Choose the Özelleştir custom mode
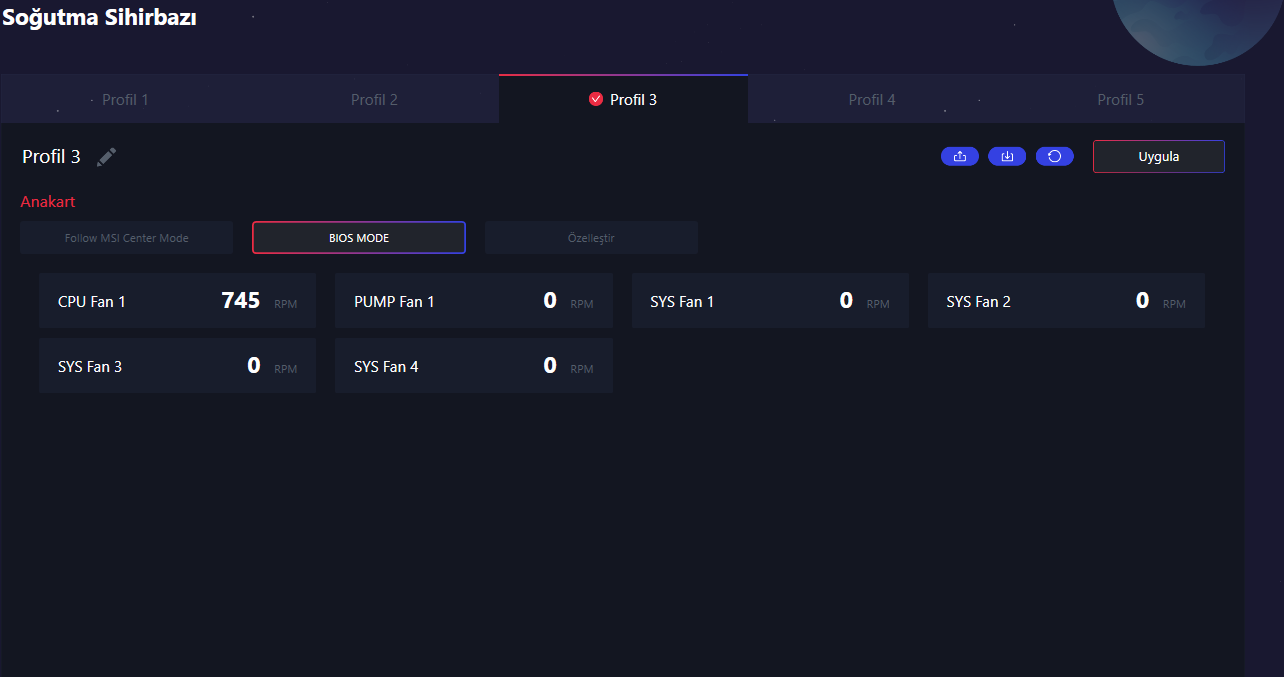This screenshot has height=677, width=1284. pyautogui.click(x=591, y=238)
